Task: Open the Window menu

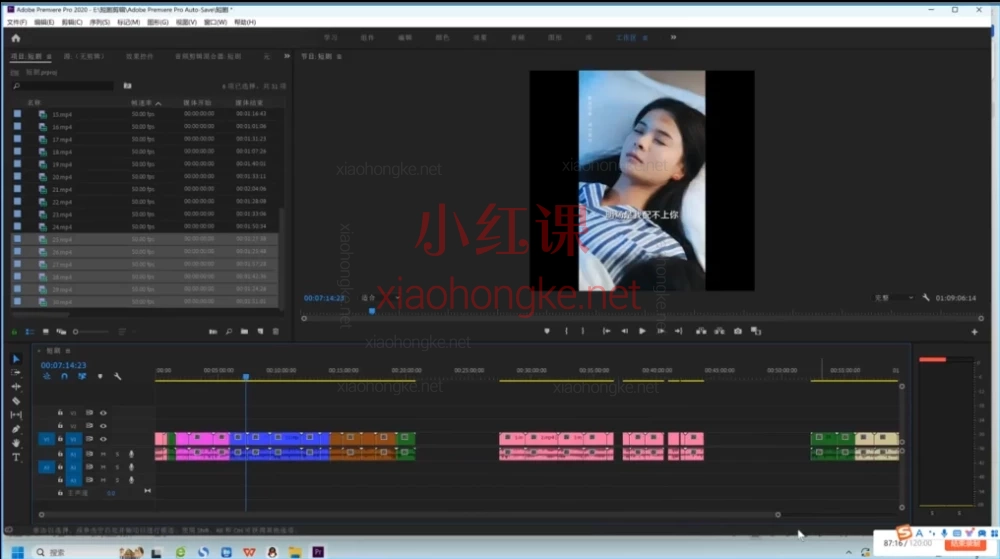Action: point(215,22)
